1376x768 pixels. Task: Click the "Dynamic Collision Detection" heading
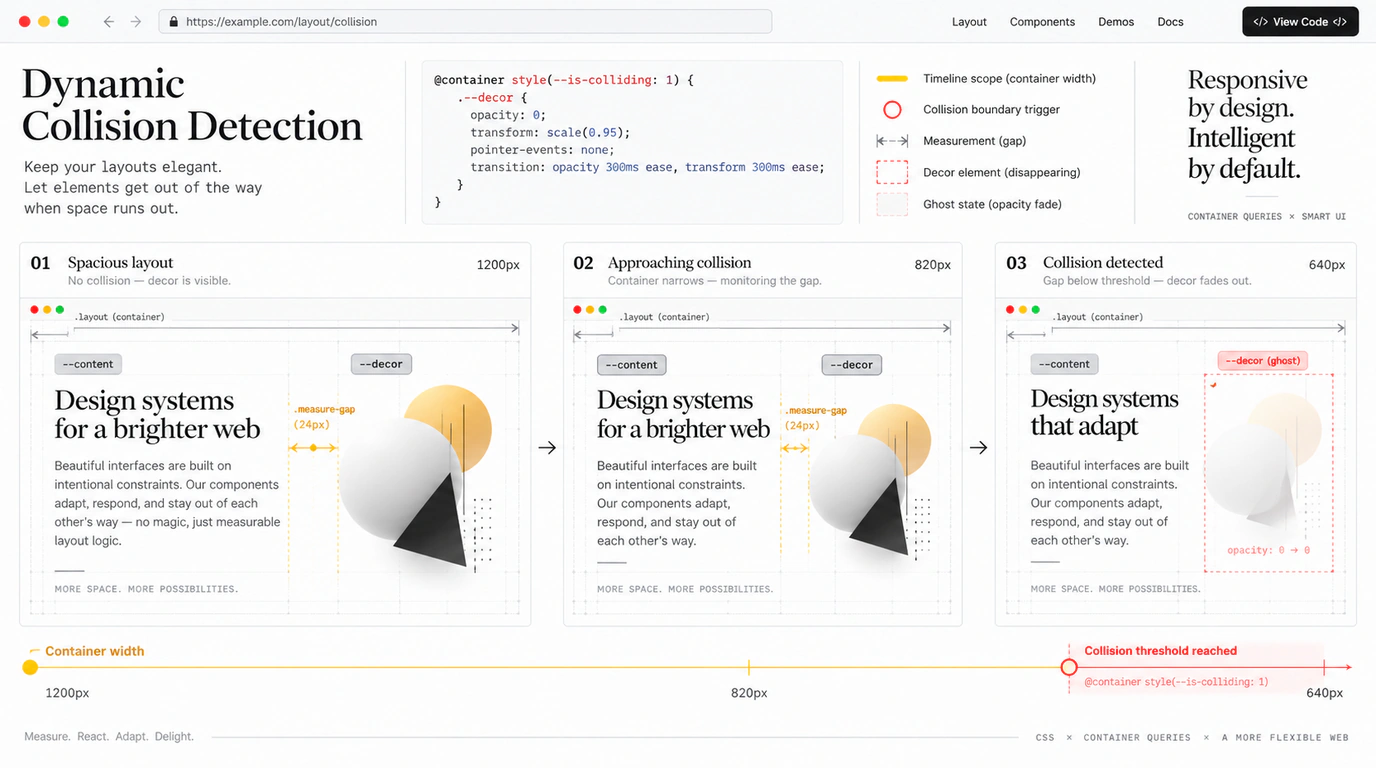pyautogui.click(x=192, y=105)
